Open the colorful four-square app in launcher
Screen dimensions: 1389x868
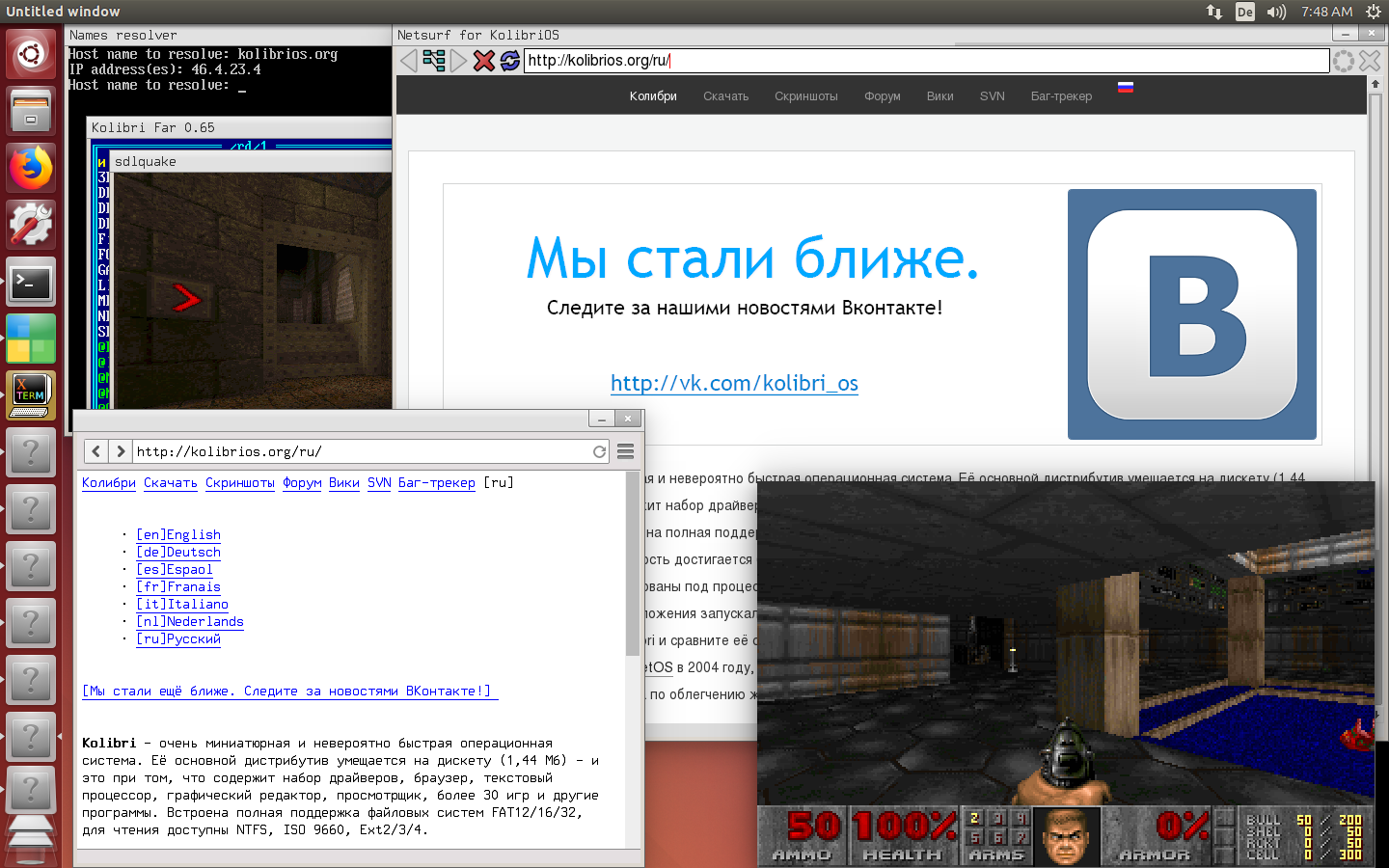[31, 339]
